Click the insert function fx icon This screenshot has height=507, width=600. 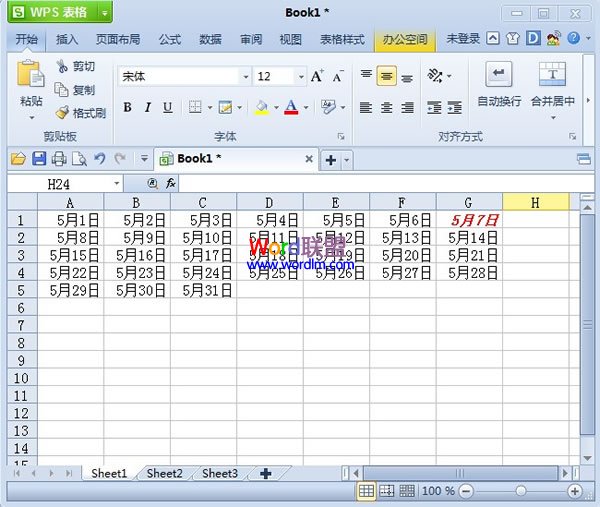pyautogui.click(x=171, y=184)
